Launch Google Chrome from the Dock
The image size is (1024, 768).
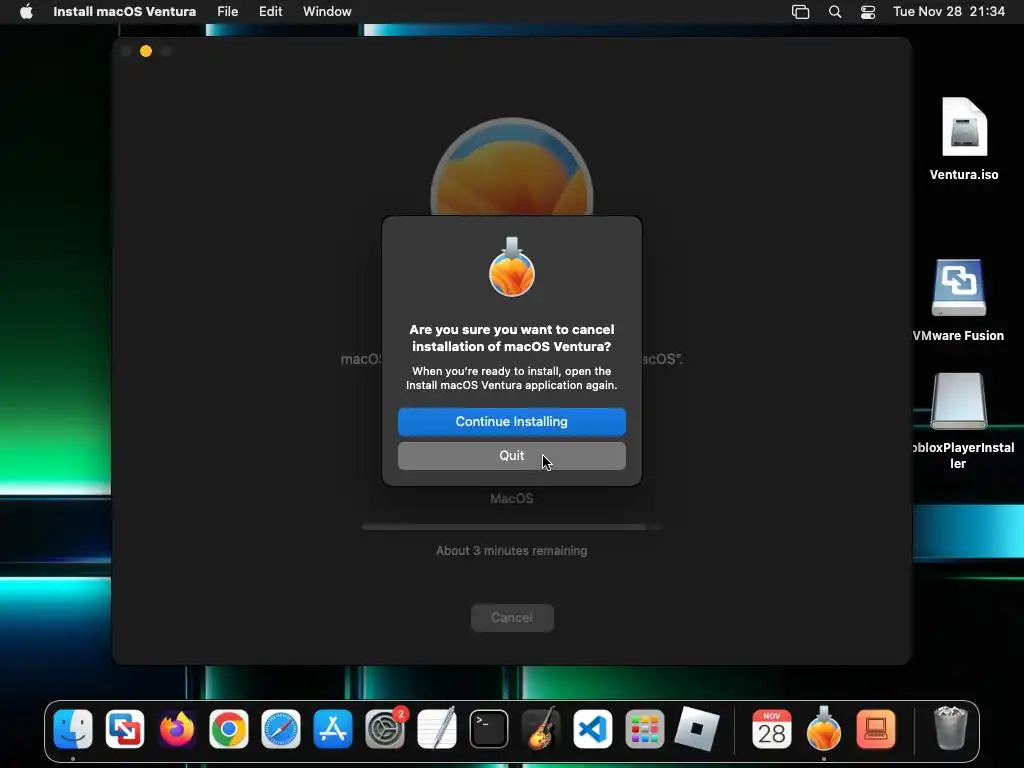pos(229,729)
